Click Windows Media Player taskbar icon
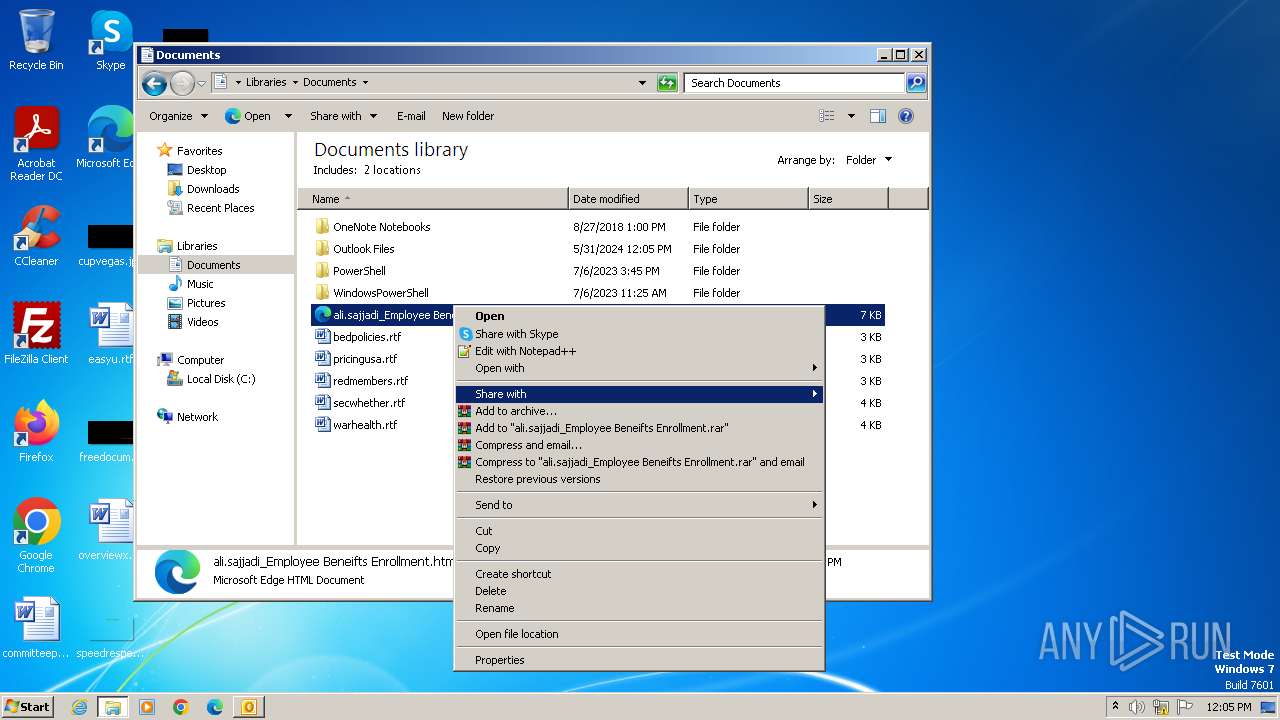This screenshot has height=720, width=1280. pos(147,707)
